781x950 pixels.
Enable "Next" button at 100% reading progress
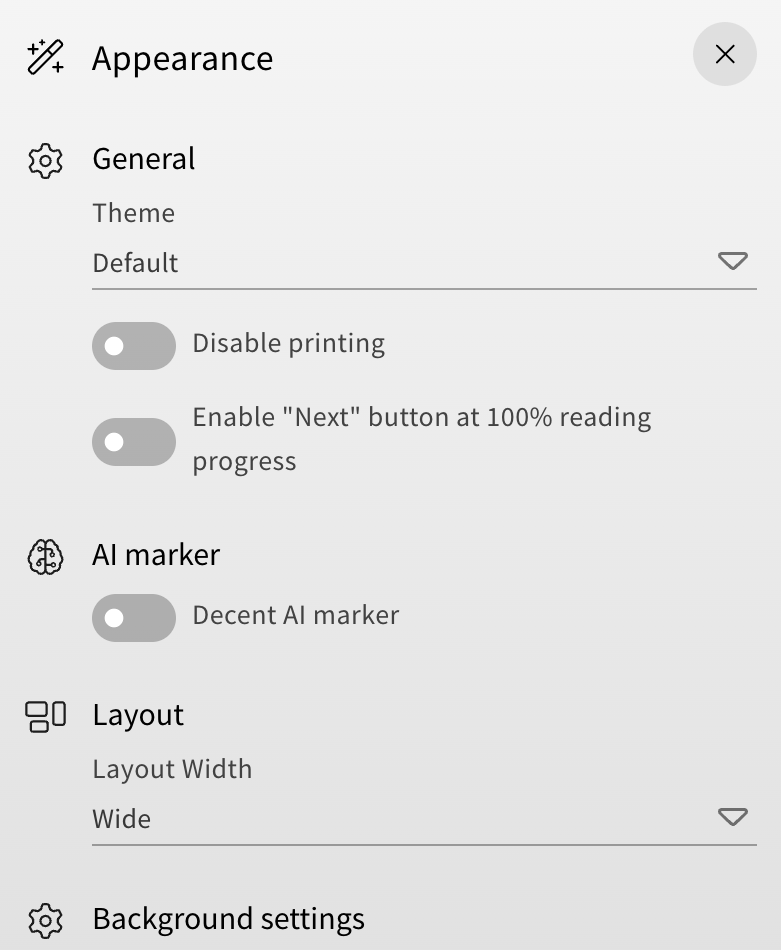pyautogui.click(x=134, y=442)
